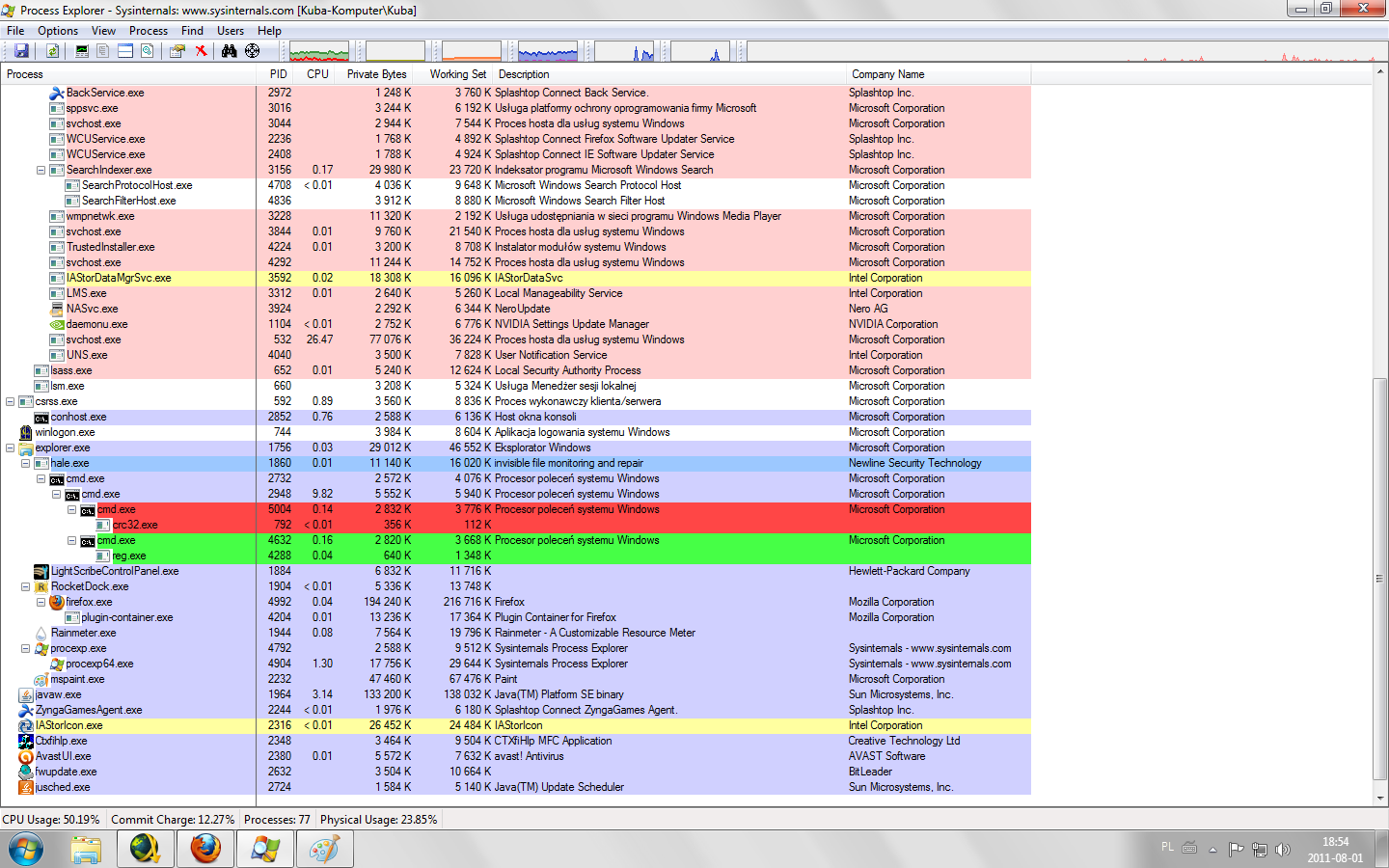Image resolution: width=1389 pixels, height=868 pixels.
Task: Click the binoculars Find Handle icon
Action: tap(230, 51)
